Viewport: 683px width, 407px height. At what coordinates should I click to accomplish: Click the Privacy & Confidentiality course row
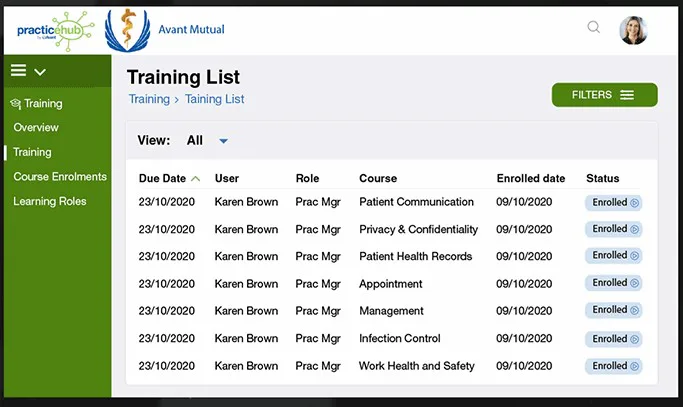pyautogui.click(x=390, y=229)
